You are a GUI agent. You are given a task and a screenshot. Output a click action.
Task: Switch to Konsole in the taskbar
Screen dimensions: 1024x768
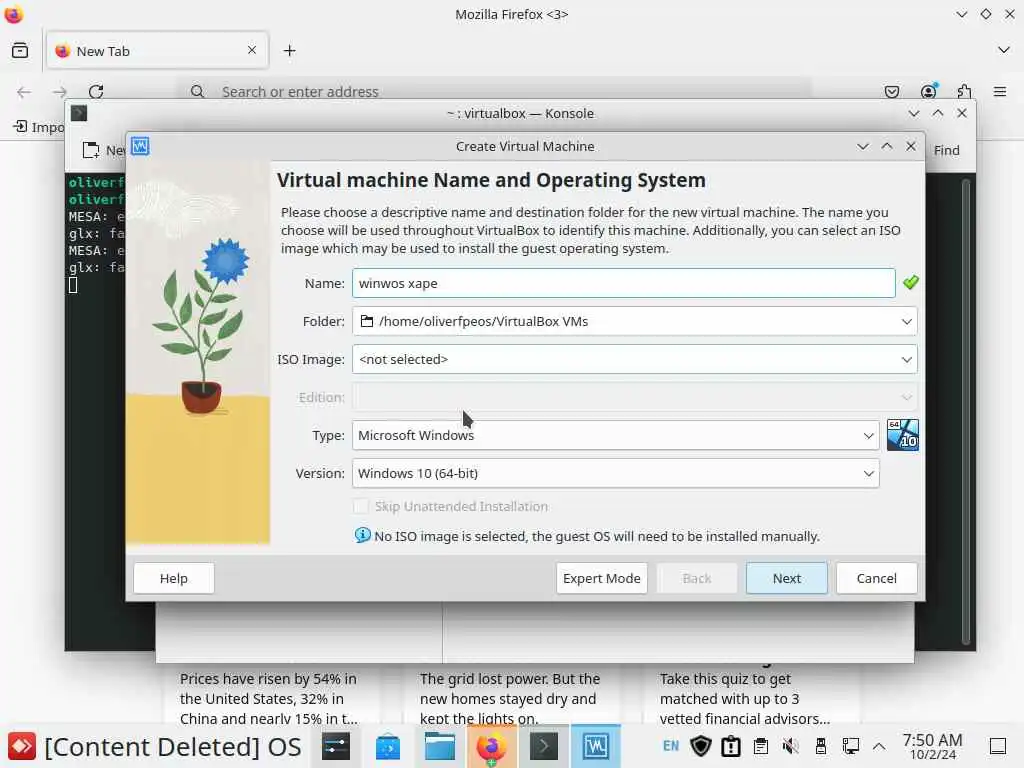[543, 746]
